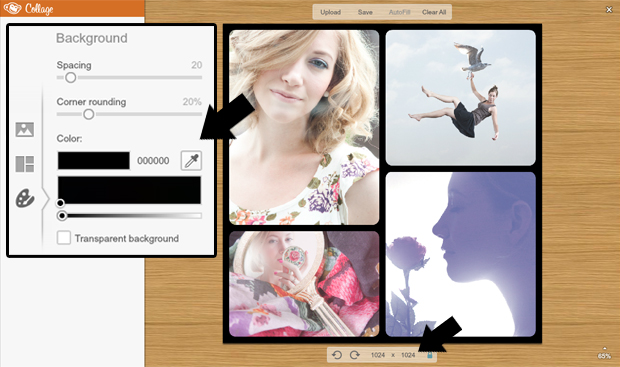
Task: Click the AutoFill button
Action: coord(399,12)
